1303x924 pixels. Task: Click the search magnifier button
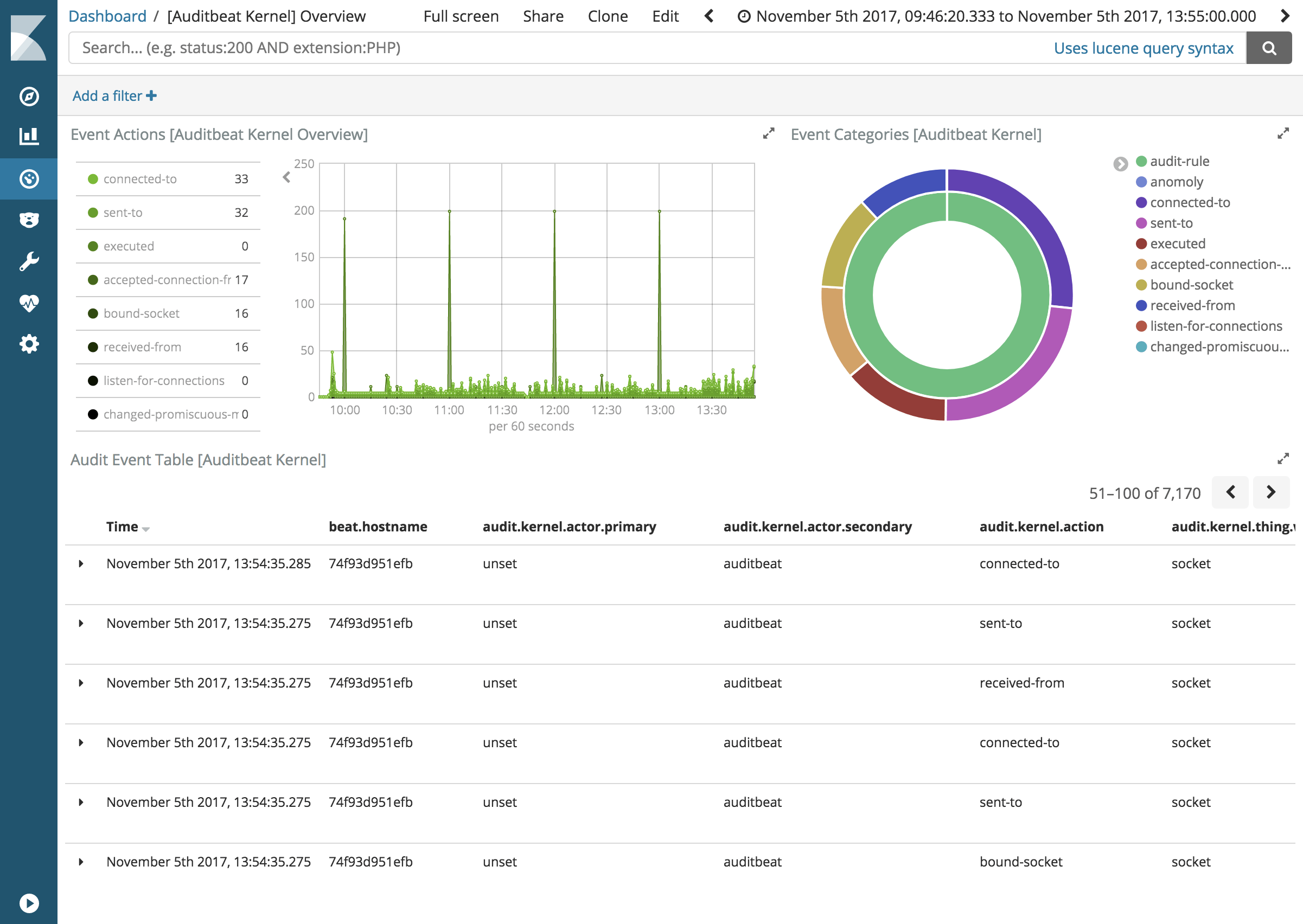click(1269, 48)
